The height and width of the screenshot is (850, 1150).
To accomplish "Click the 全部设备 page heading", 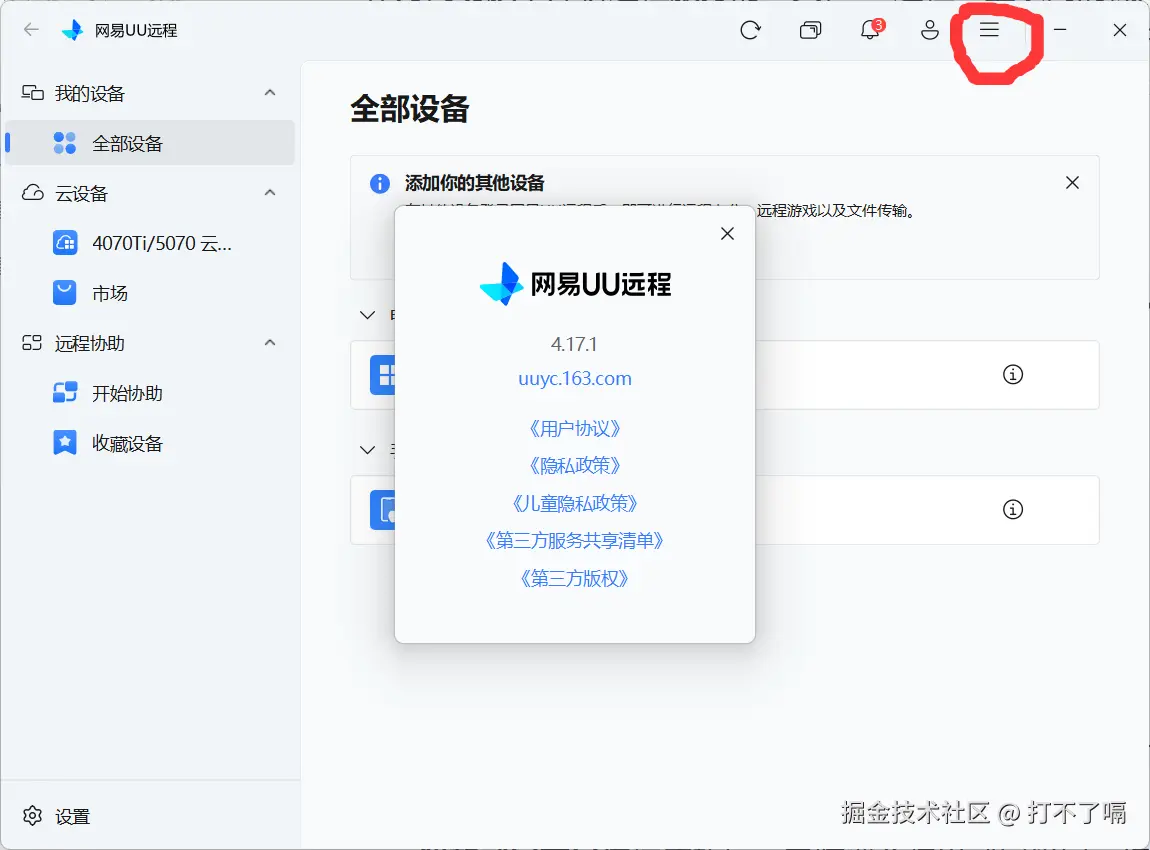I will pyautogui.click(x=410, y=109).
